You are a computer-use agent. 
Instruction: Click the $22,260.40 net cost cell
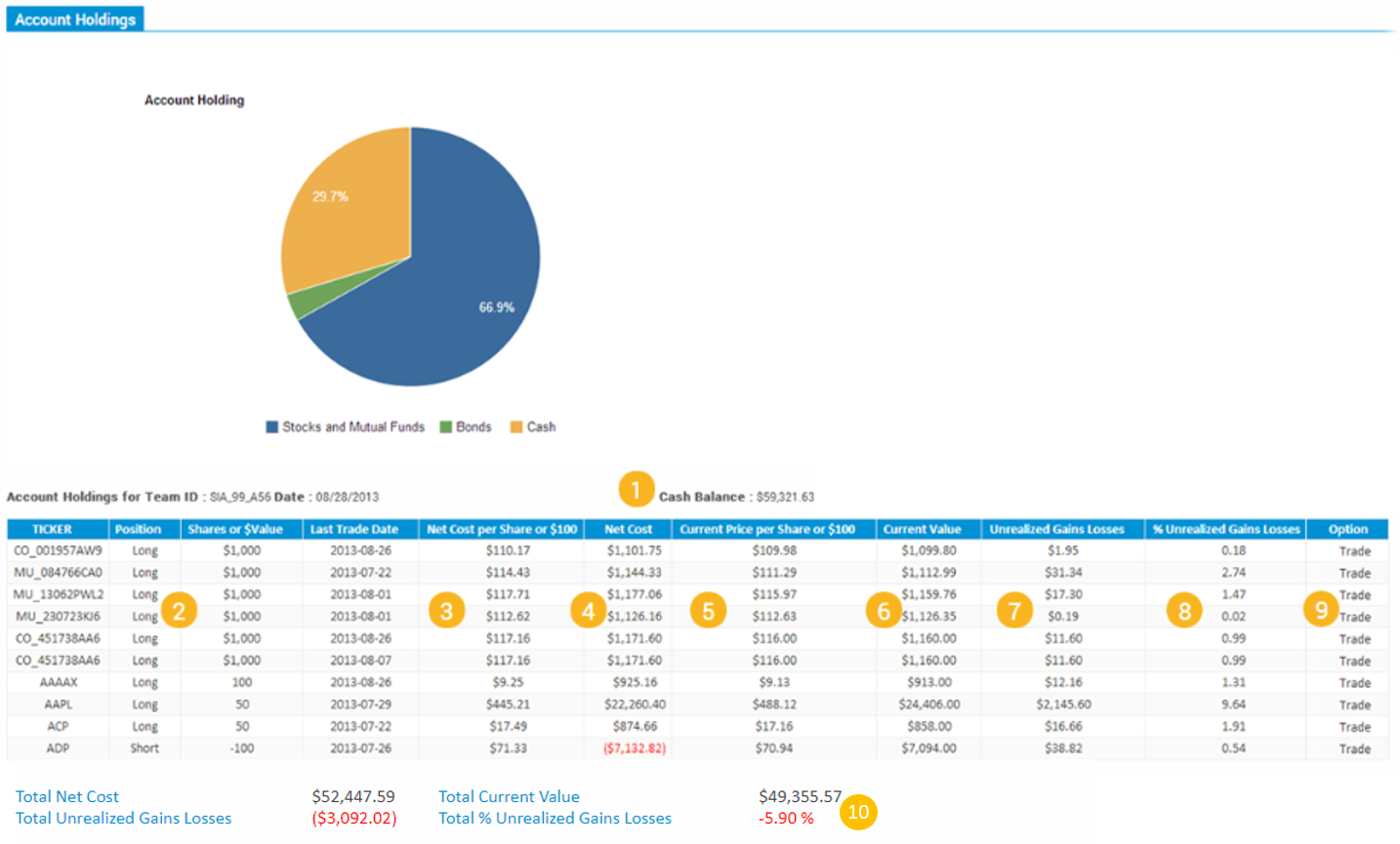(x=635, y=704)
